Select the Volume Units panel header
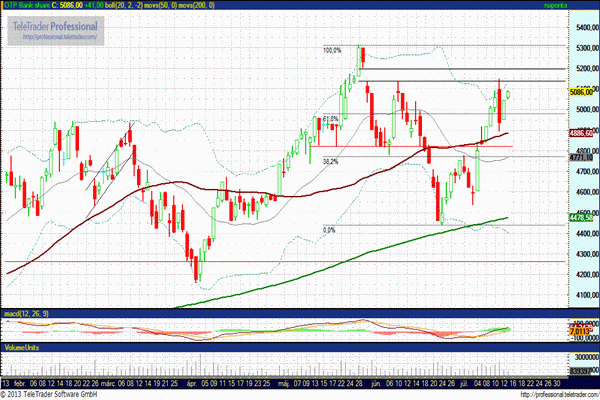The width and height of the screenshot is (600, 400). click(23, 347)
